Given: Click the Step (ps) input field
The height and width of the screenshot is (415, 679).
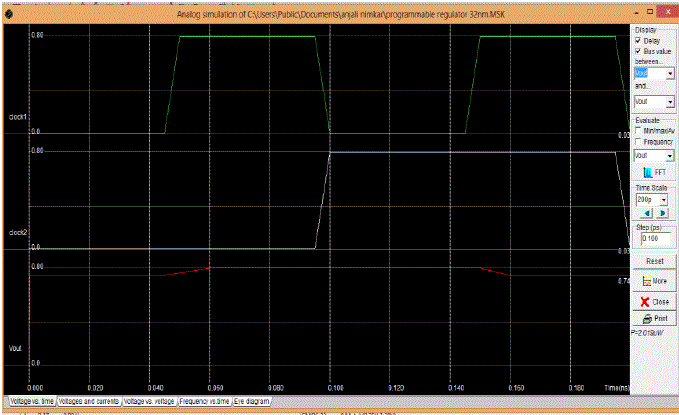Looking at the screenshot, I should point(653,240).
